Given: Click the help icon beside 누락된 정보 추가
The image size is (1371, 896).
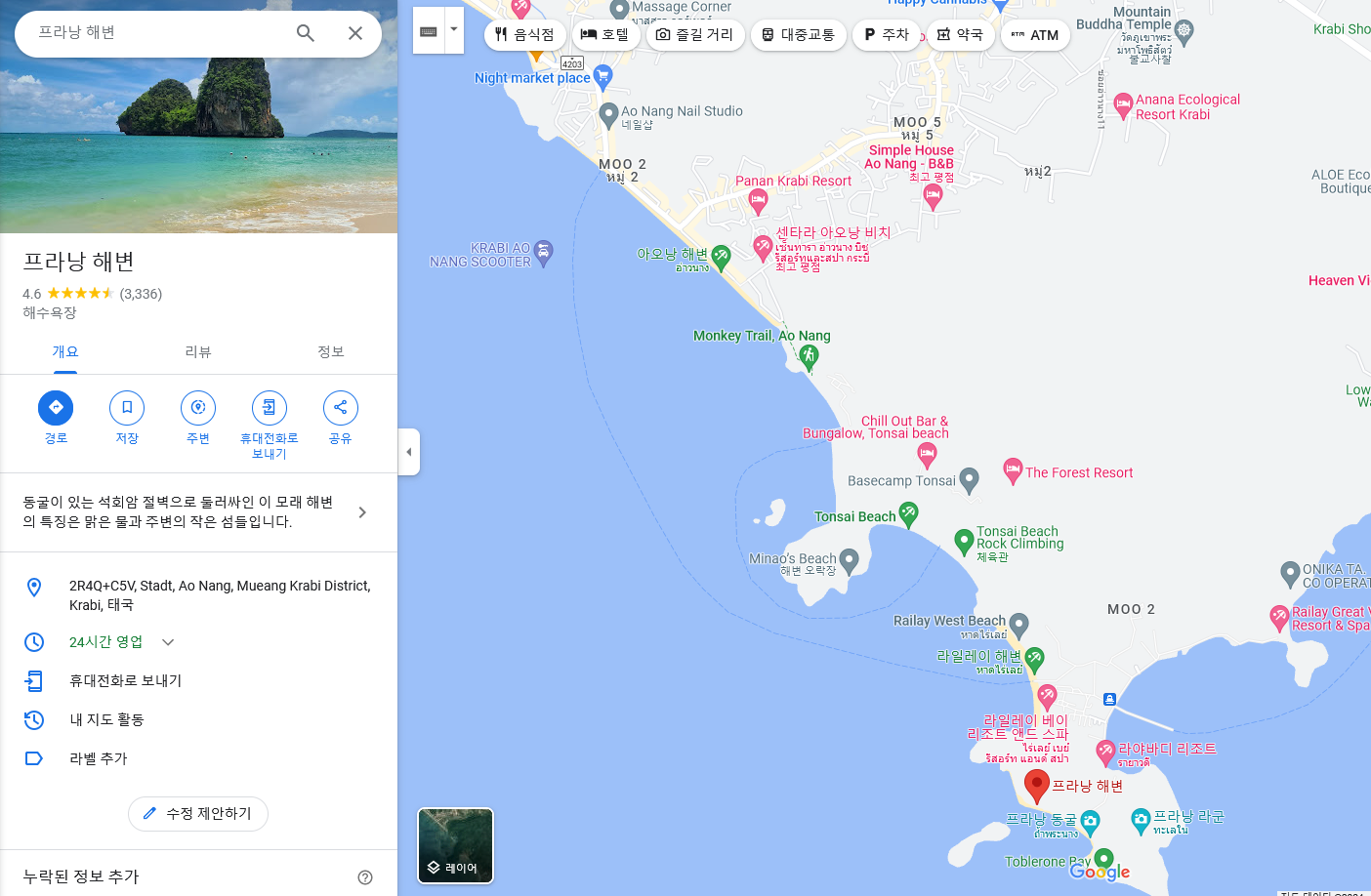Looking at the screenshot, I should [x=365, y=877].
